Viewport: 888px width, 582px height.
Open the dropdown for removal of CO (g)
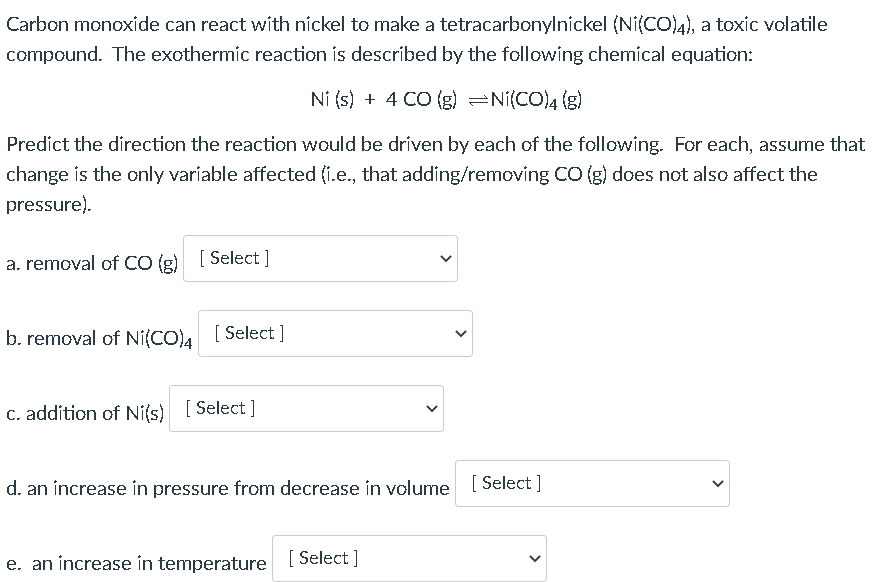coord(320,258)
